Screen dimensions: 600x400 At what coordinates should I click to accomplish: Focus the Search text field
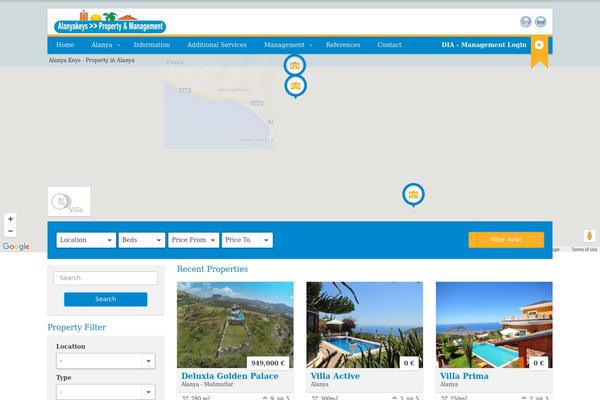pos(106,278)
